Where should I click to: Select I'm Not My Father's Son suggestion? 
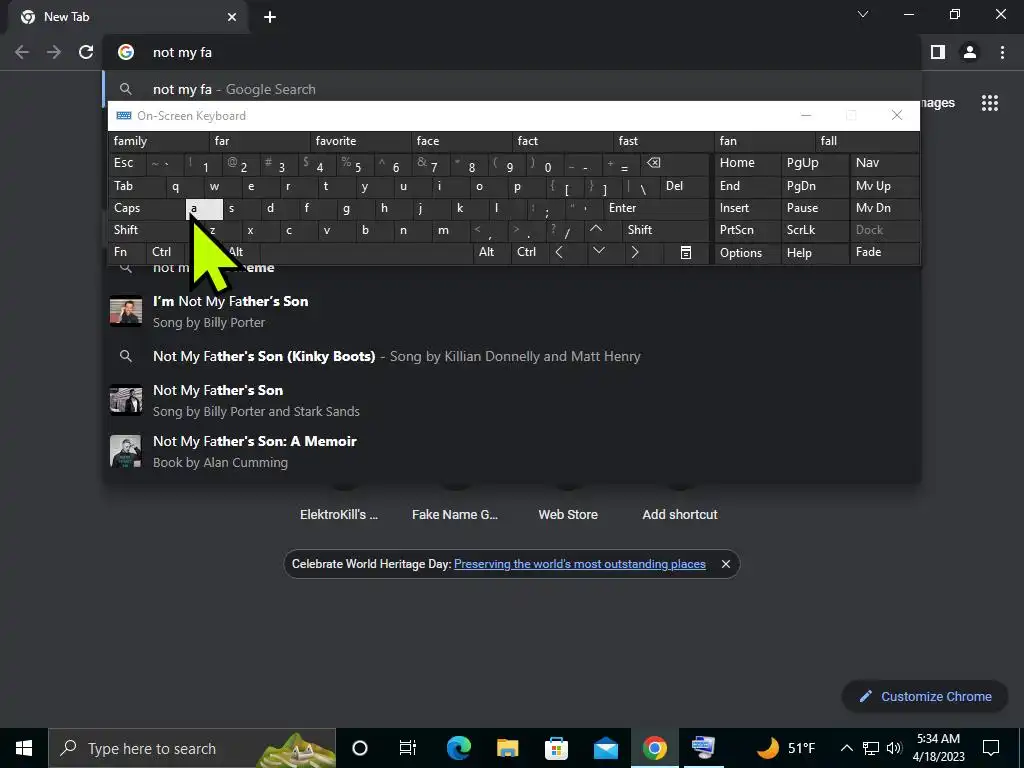[513, 312]
